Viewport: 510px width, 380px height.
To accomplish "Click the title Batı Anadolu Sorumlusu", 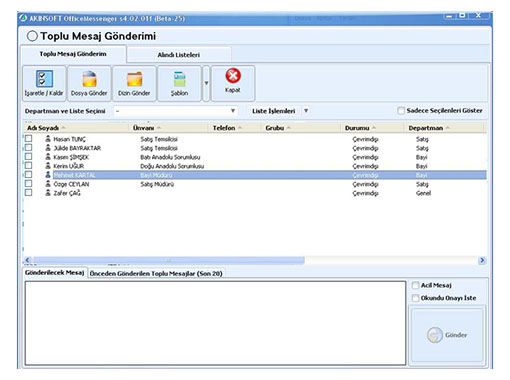I will [170, 157].
